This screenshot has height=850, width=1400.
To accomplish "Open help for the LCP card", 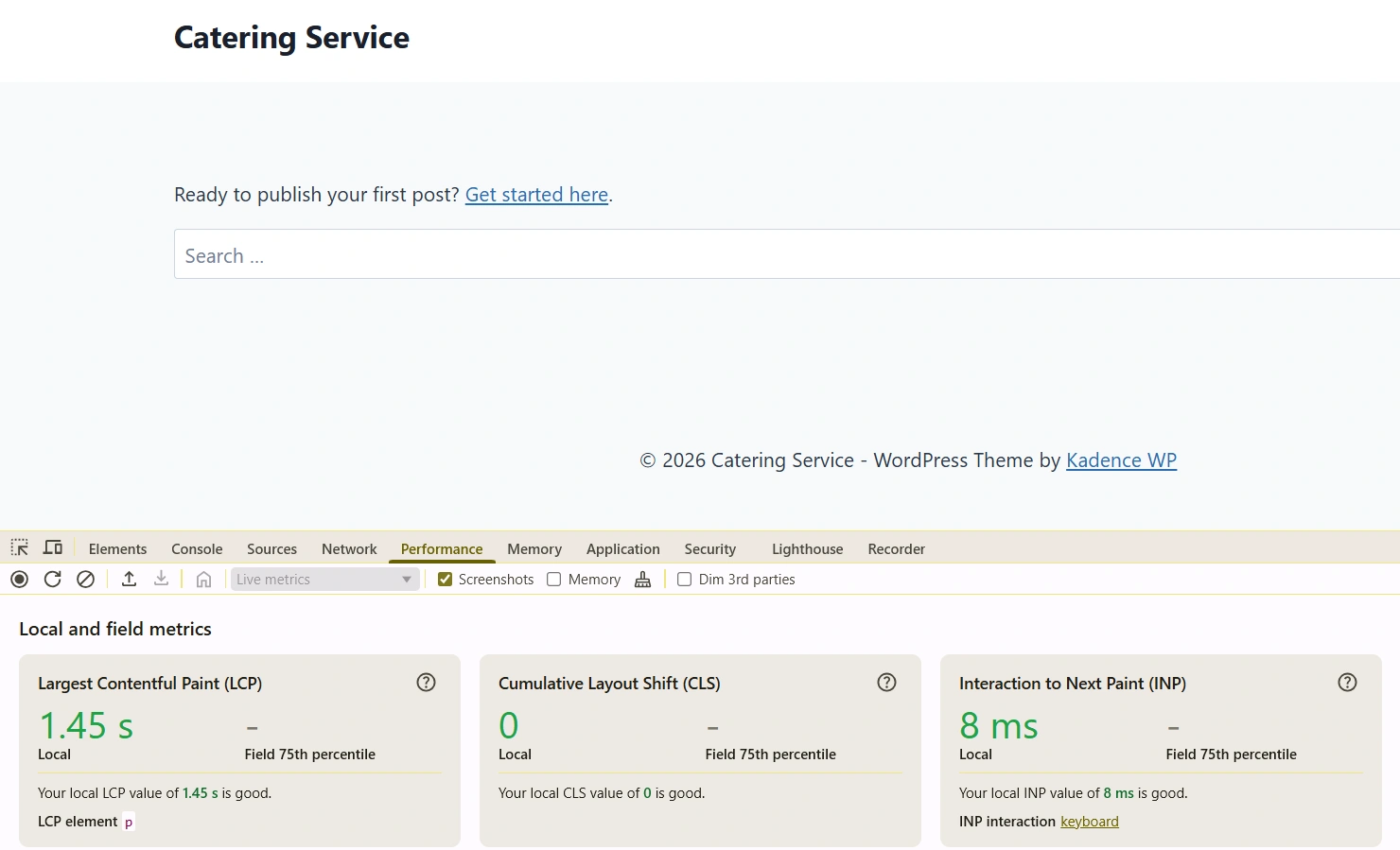I will 427,683.
